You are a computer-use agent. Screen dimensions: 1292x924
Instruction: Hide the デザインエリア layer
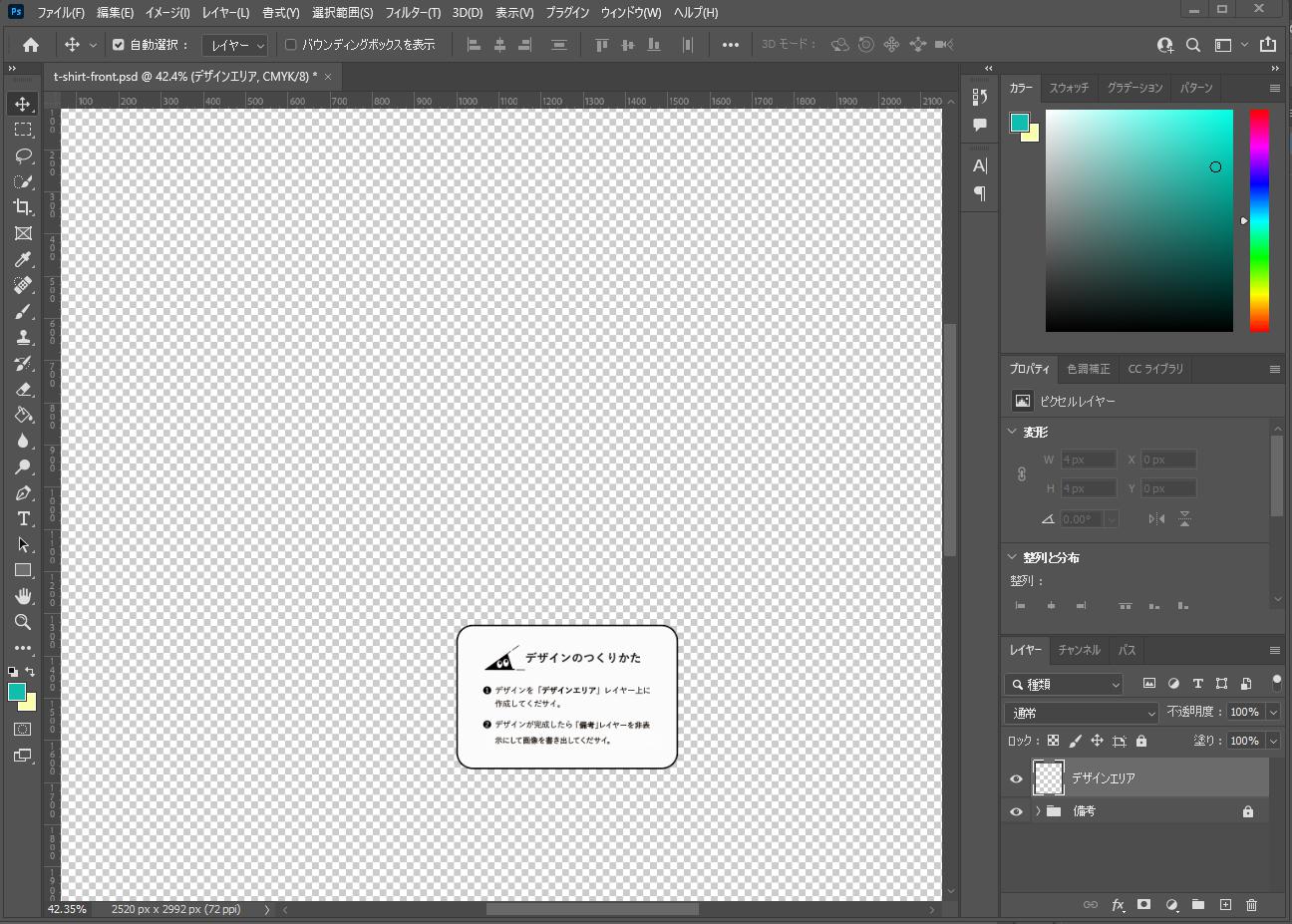1016,778
